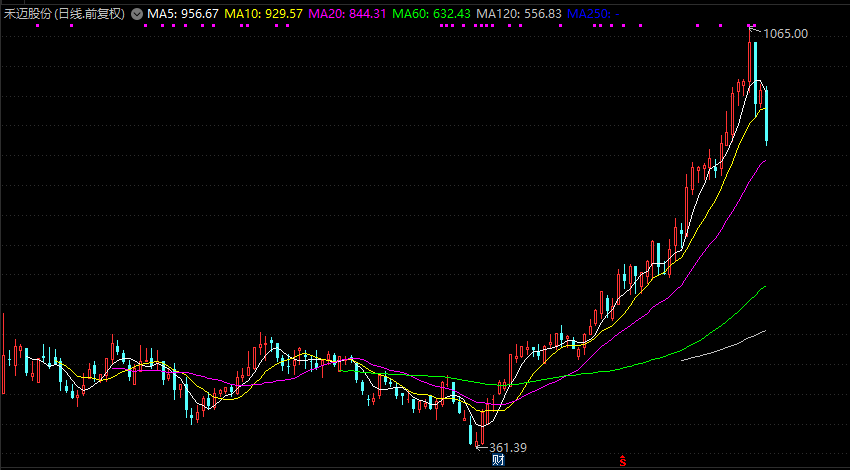
Task: Click the red S marker on the time axis
Action: click(622, 461)
